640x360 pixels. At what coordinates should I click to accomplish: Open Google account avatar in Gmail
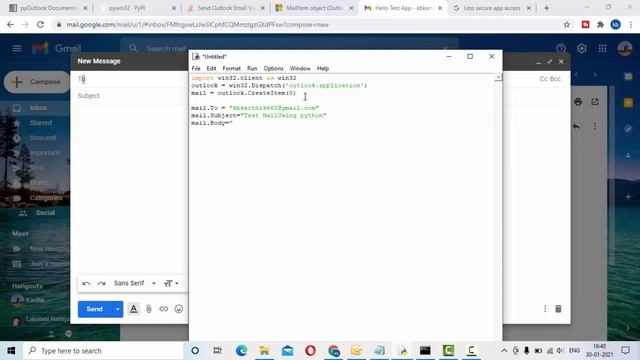point(624,49)
